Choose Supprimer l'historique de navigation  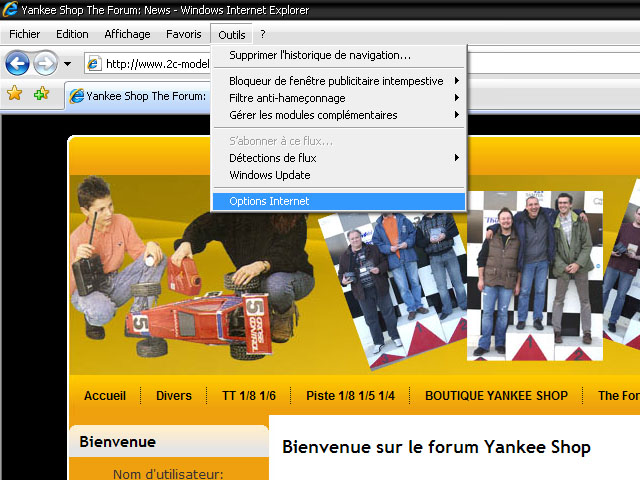point(339,55)
